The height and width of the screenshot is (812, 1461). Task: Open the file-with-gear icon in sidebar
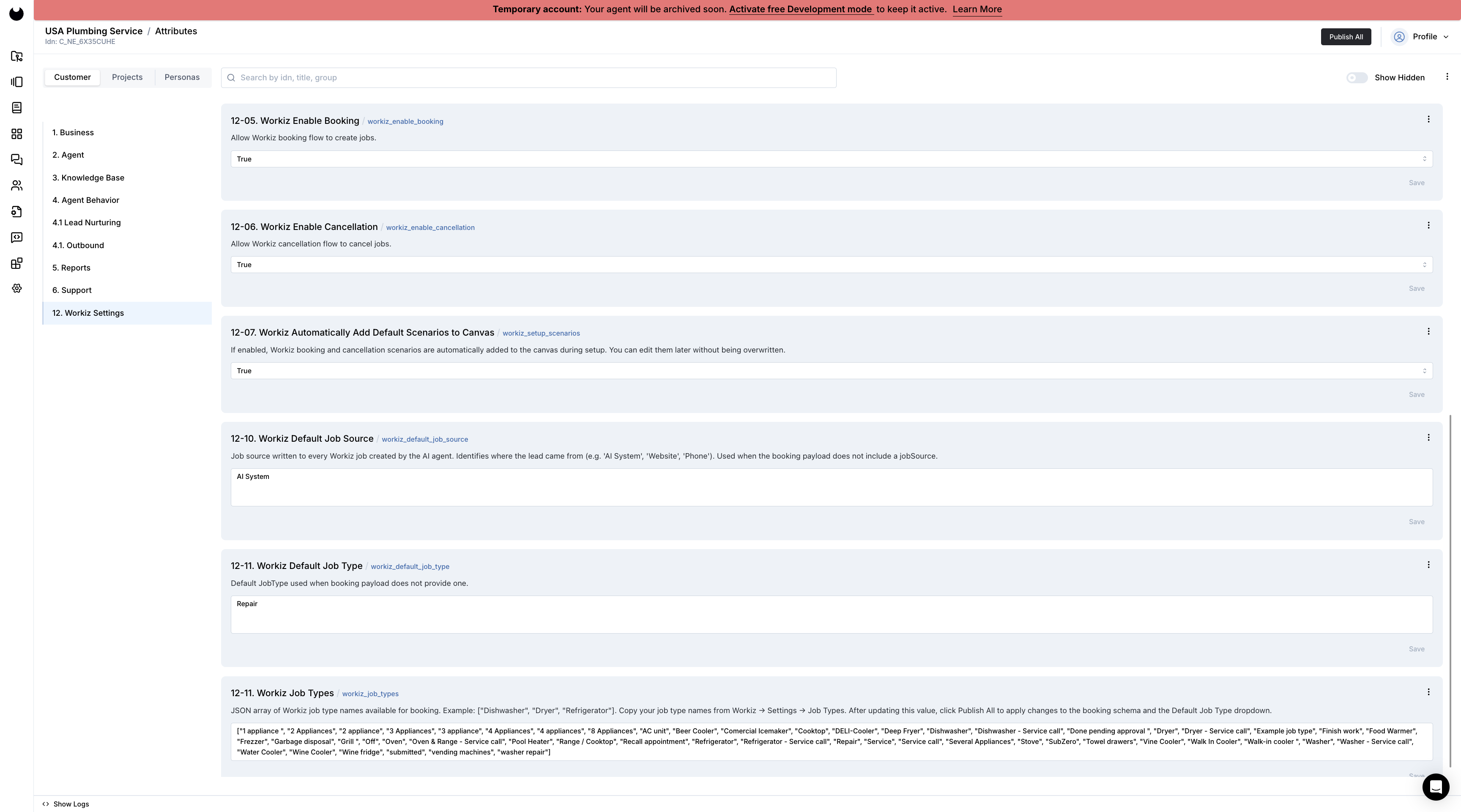17,211
